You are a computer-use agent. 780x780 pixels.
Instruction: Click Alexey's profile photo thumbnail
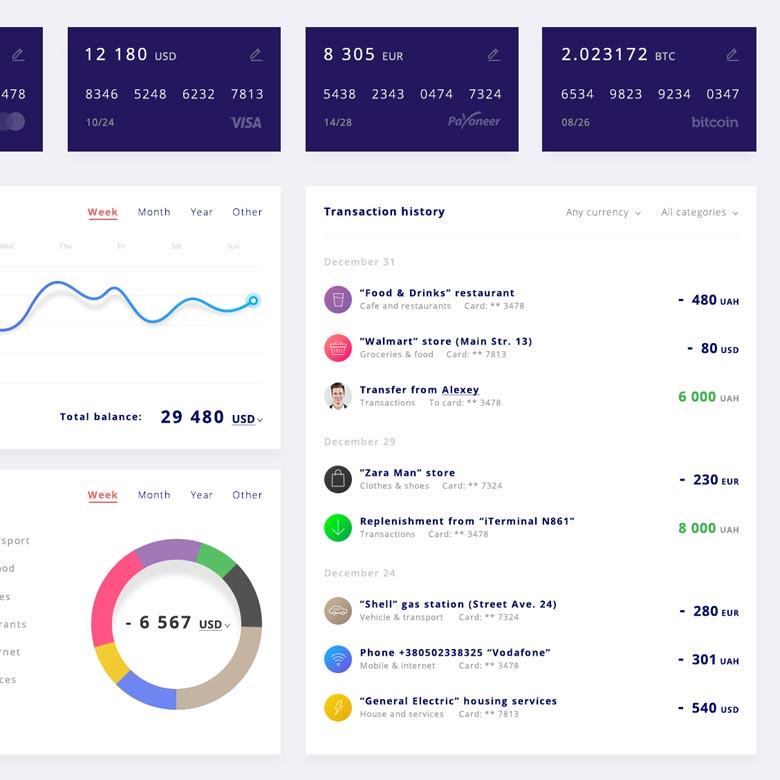tap(338, 396)
